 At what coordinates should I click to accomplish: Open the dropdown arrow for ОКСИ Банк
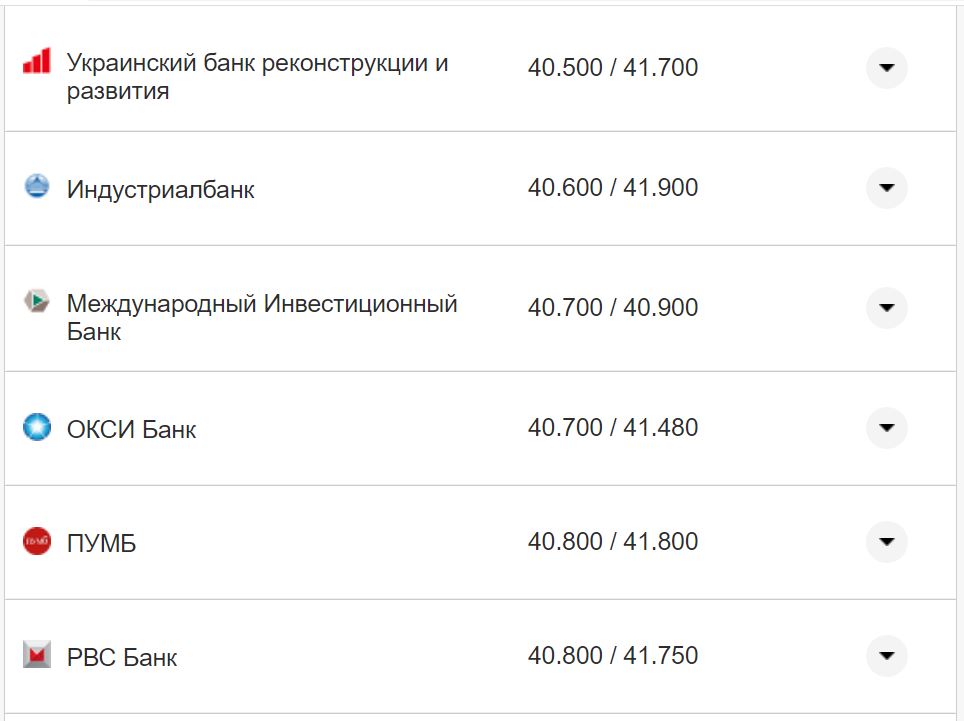886,428
